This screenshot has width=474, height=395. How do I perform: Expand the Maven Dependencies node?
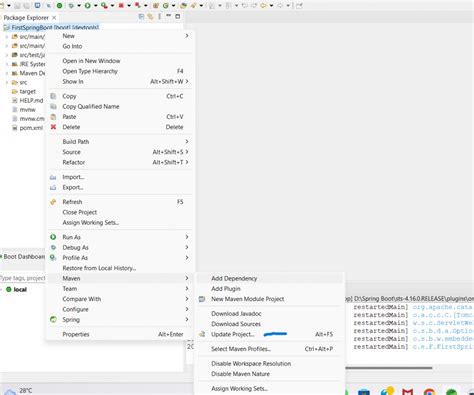pos(7,73)
